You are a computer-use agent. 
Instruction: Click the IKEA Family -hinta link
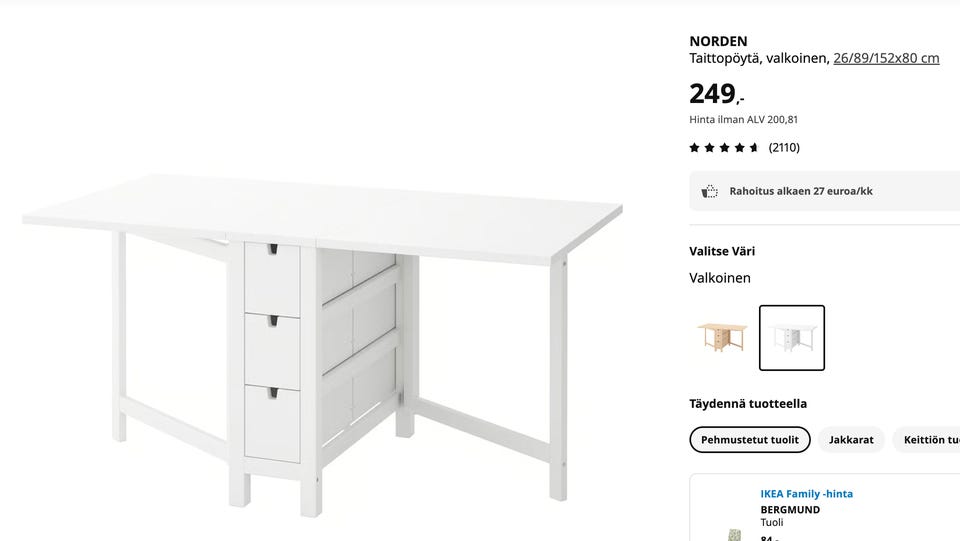pos(806,494)
